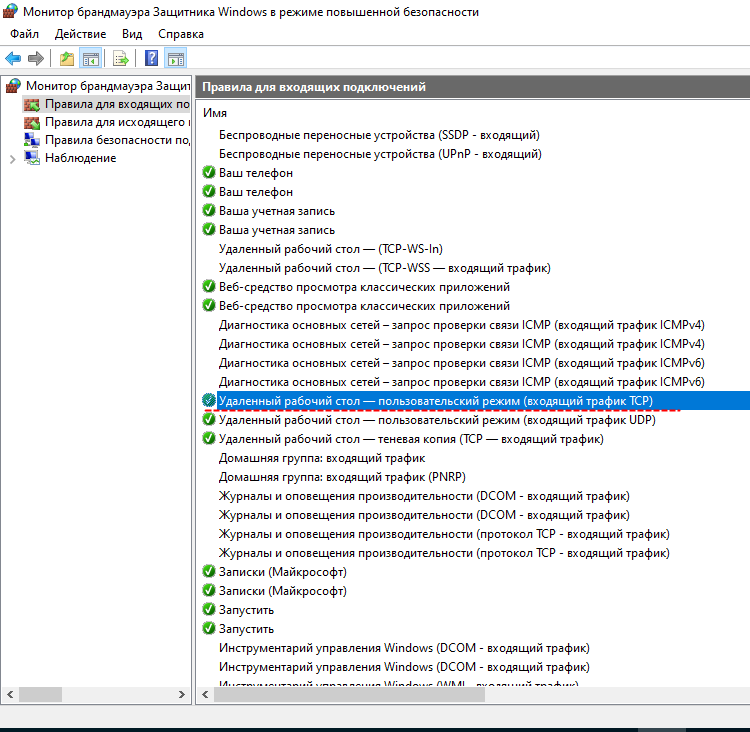
Task: Select Наблюдение tree item label
Action: (80, 158)
